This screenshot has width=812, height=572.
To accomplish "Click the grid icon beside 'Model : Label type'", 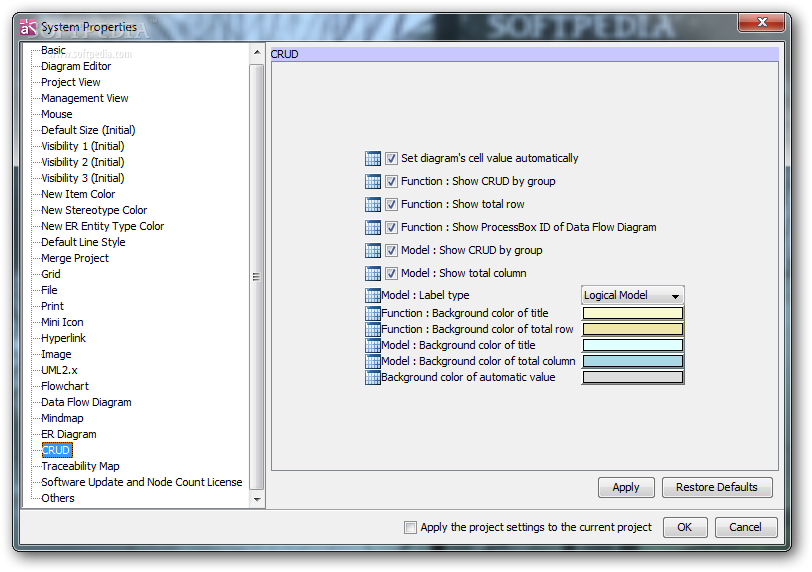I will tap(372, 296).
